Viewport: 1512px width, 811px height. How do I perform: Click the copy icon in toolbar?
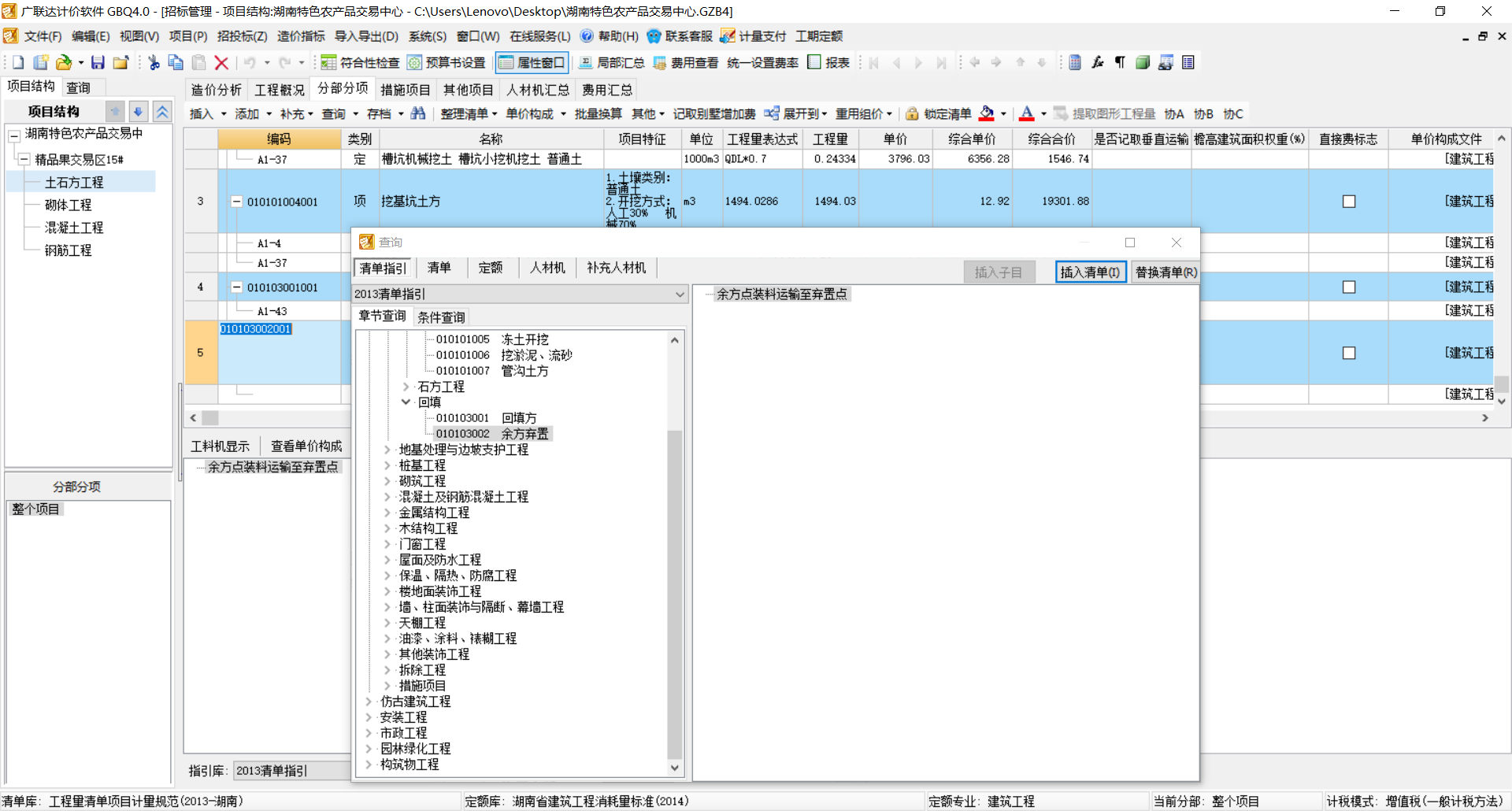(176, 63)
